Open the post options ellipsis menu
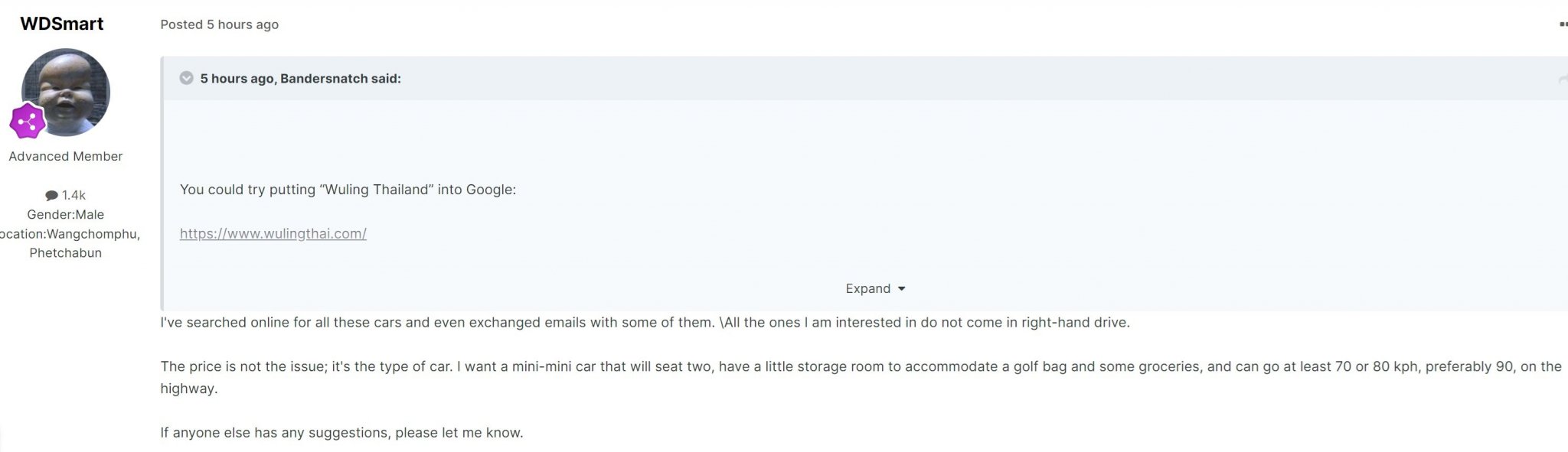This screenshot has width=1568, height=452. click(1563, 24)
